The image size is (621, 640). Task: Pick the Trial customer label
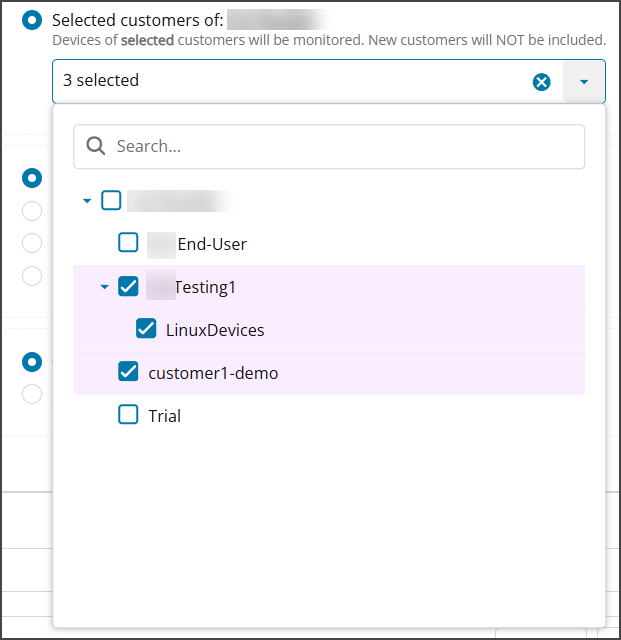pos(165,416)
